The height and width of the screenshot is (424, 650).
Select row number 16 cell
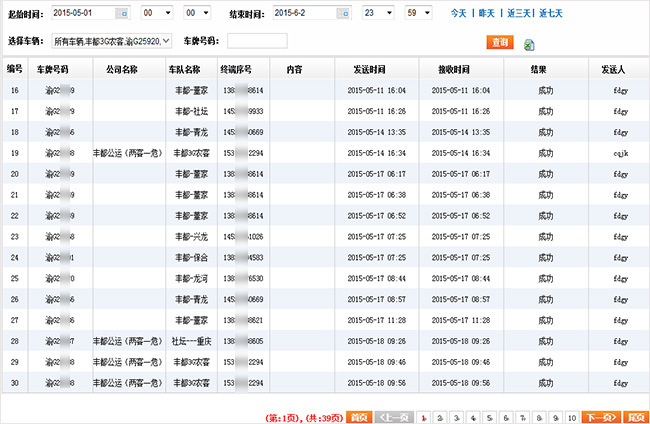pos(15,90)
